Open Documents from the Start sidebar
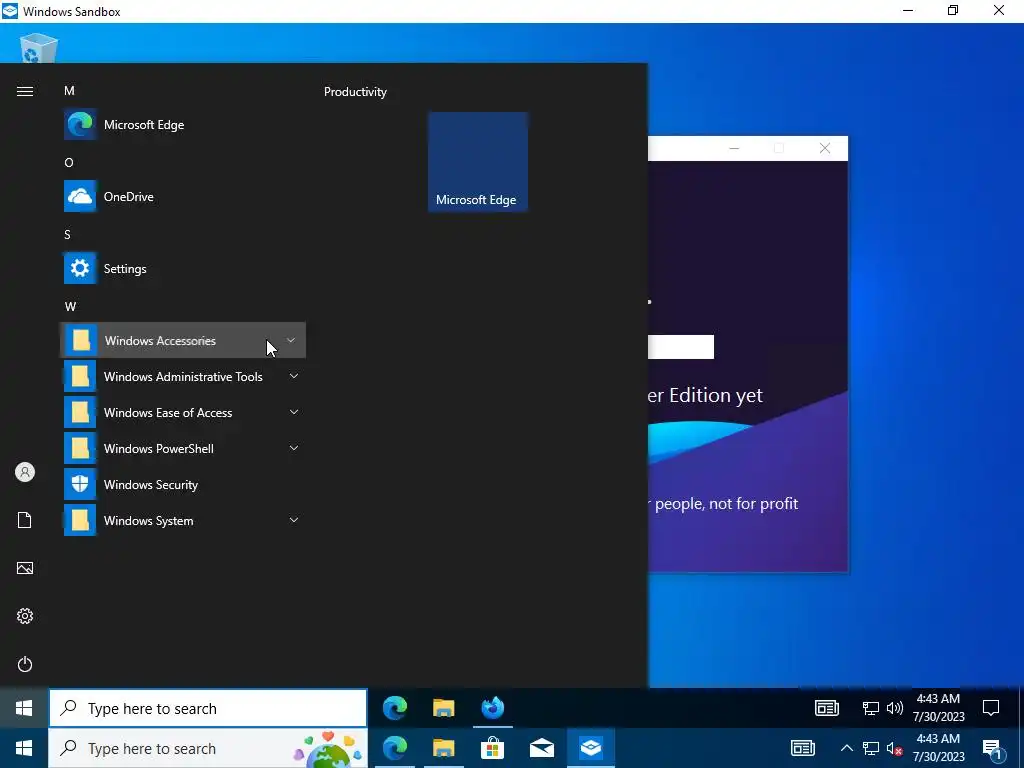Screen dimensions: 1024x768 point(25,520)
